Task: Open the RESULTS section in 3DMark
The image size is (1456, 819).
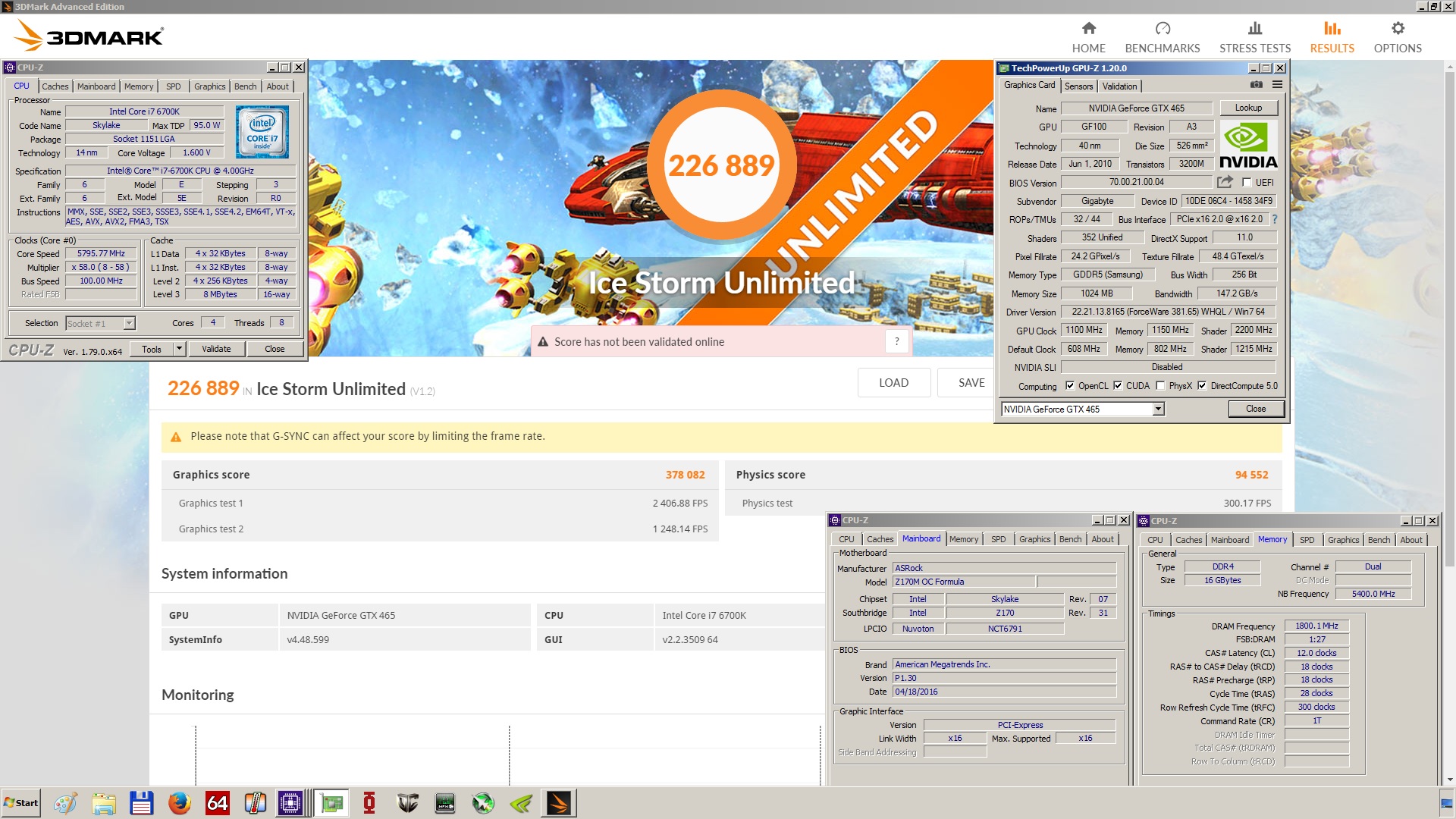Action: 1332,37
